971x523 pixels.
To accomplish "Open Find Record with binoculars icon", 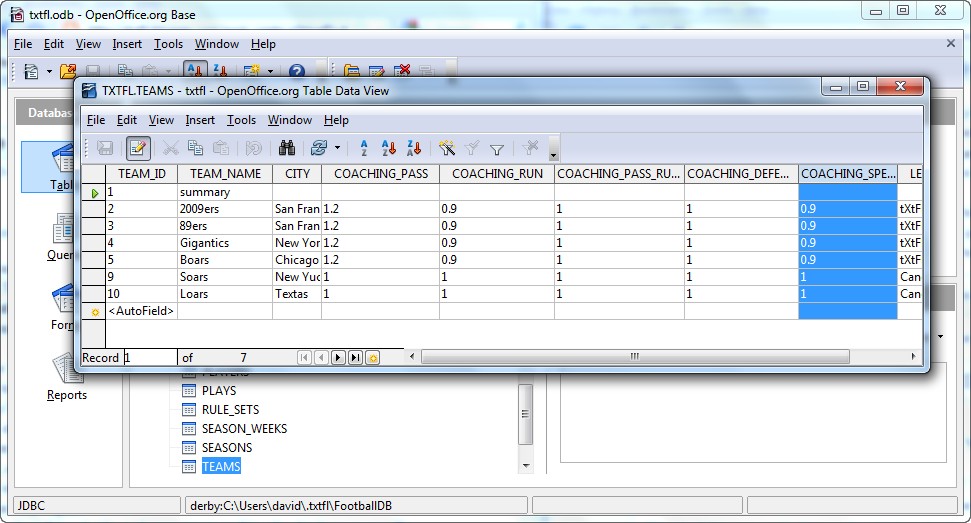I will pyautogui.click(x=287, y=148).
